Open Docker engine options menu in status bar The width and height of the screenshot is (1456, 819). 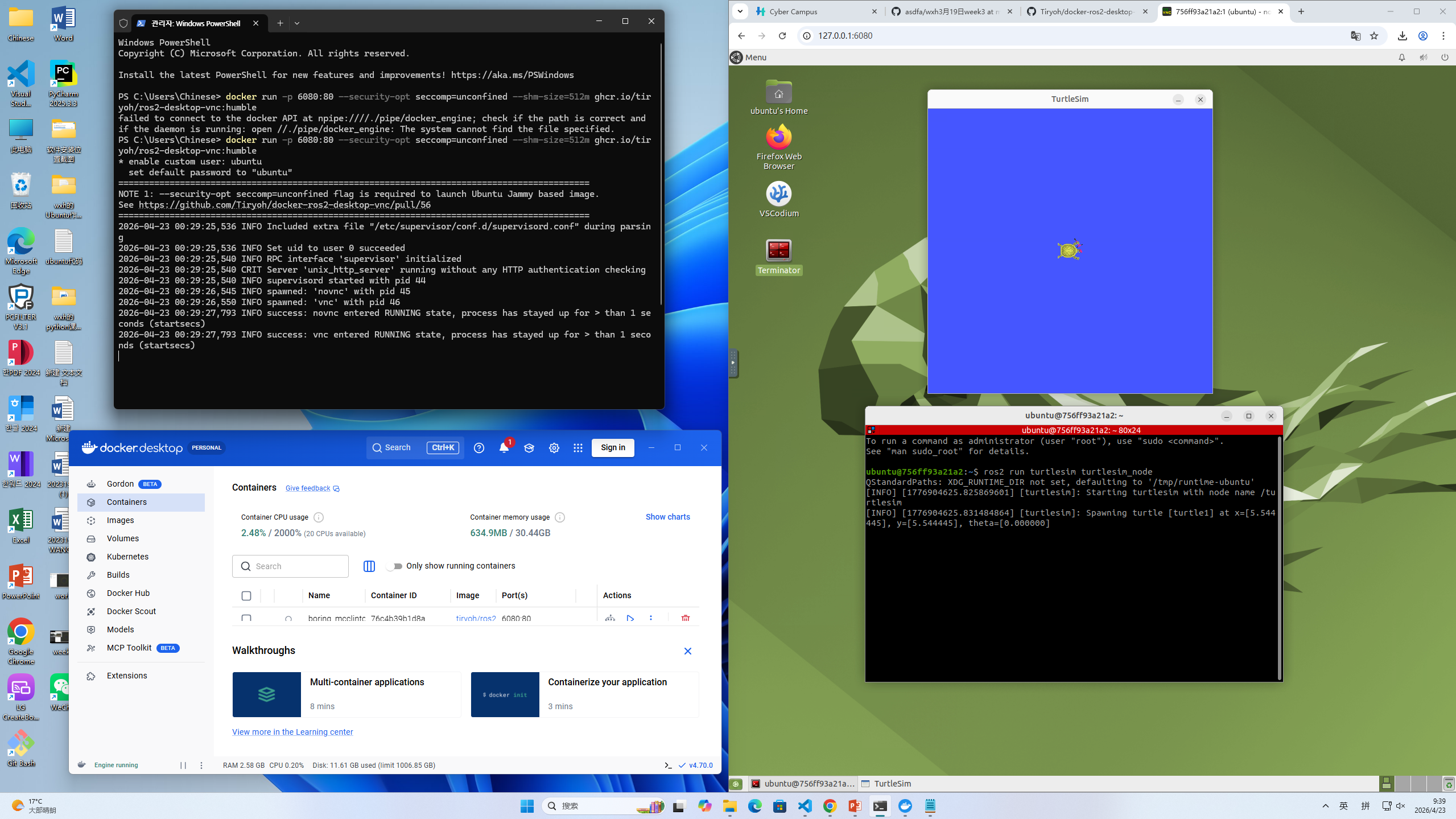201,766
